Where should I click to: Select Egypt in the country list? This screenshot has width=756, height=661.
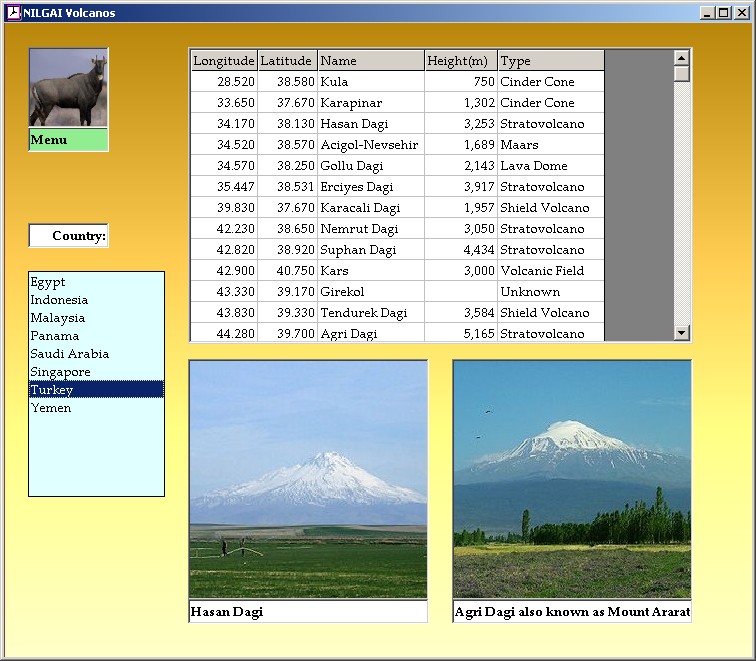click(48, 282)
